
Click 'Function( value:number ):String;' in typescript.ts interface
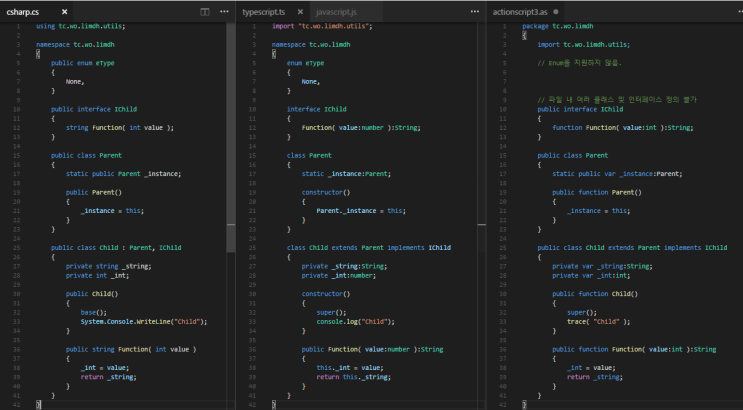361,128
